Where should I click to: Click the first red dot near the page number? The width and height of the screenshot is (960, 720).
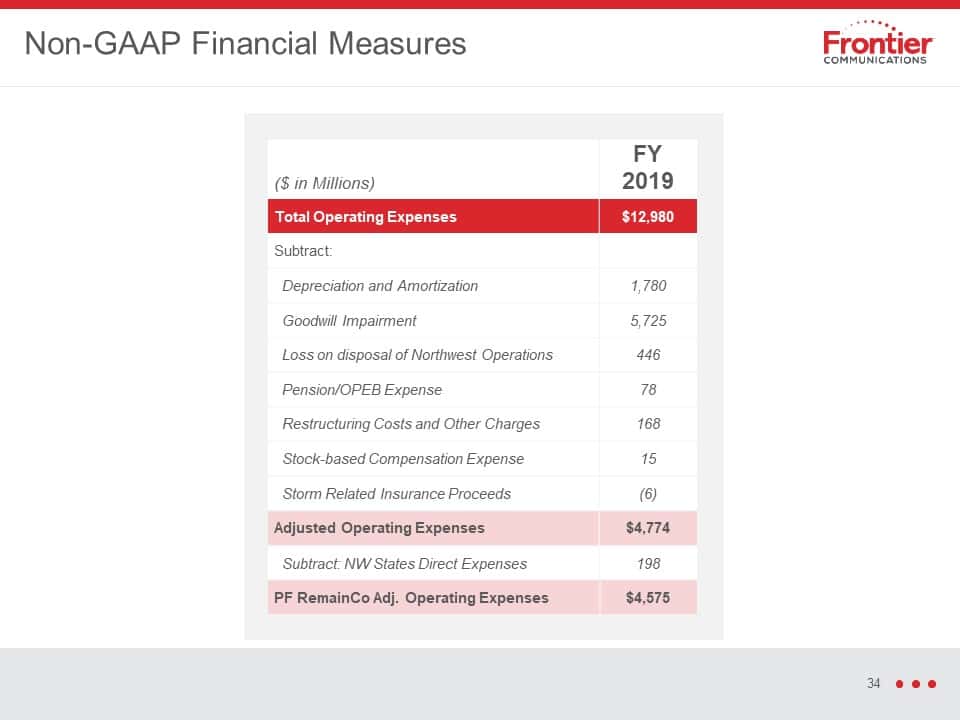coord(899,684)
